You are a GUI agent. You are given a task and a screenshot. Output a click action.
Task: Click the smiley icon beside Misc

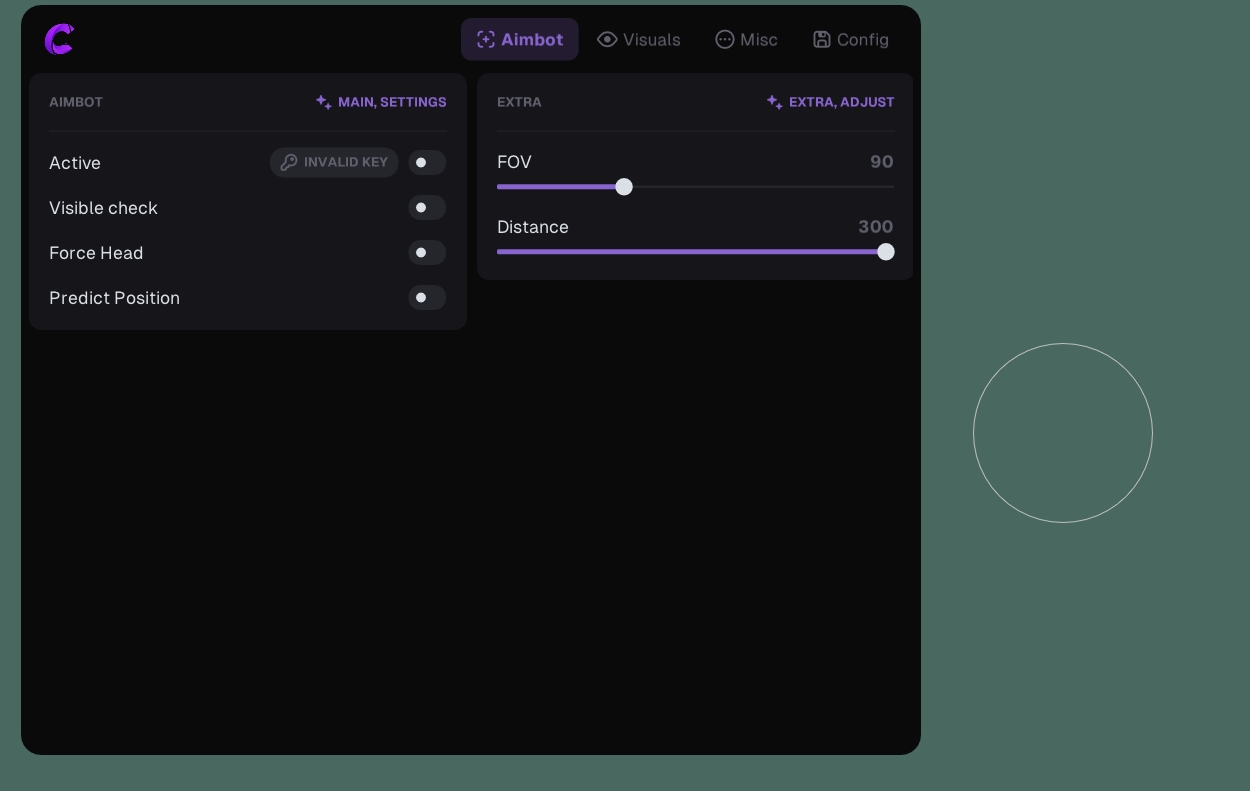point(723,39)
